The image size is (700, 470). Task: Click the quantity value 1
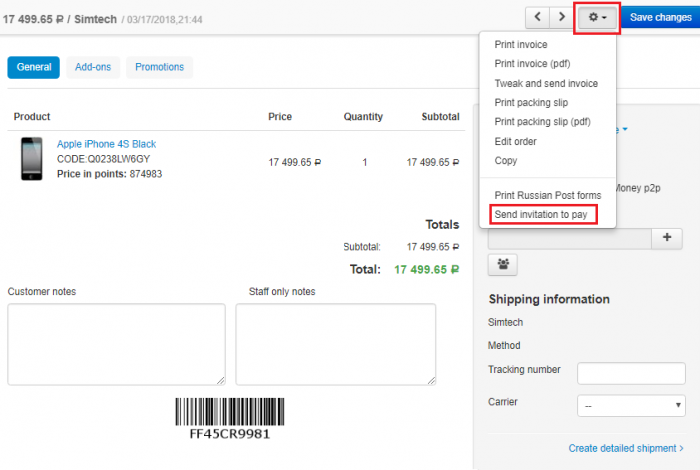point(365,162)
